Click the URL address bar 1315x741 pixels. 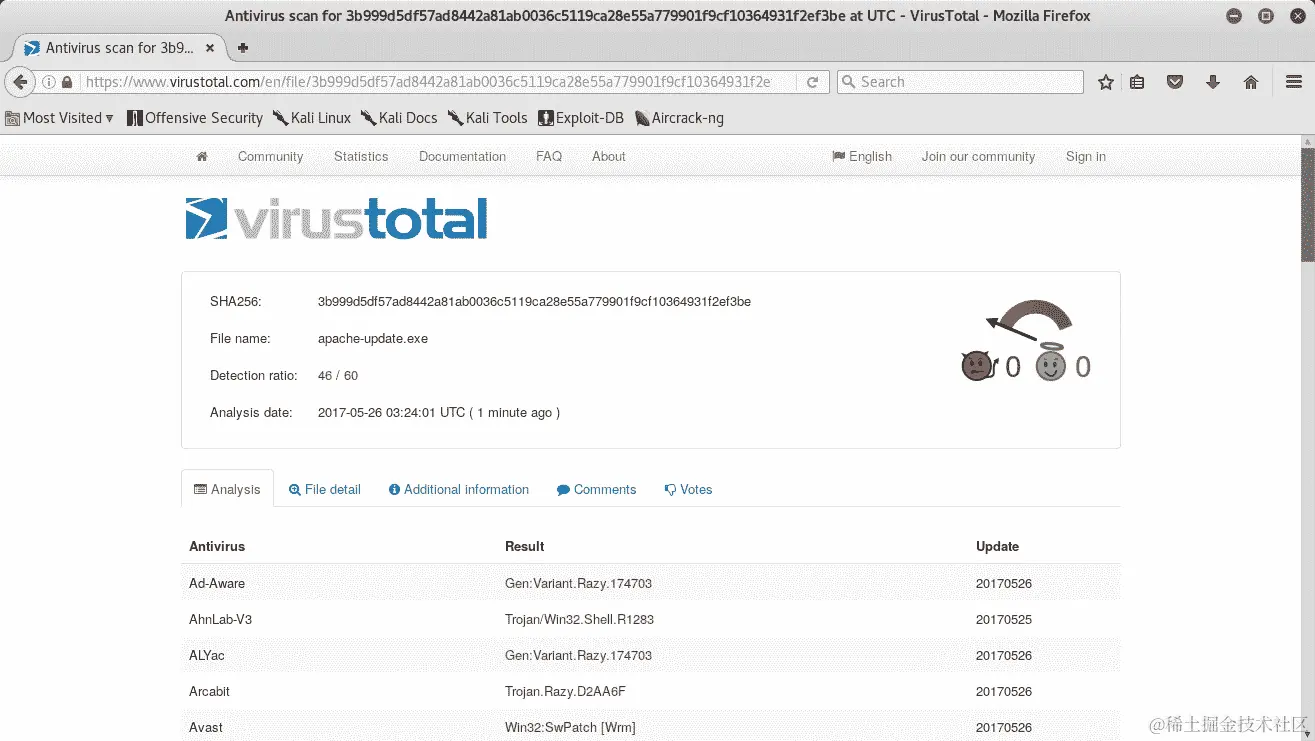tap(430, 82)
